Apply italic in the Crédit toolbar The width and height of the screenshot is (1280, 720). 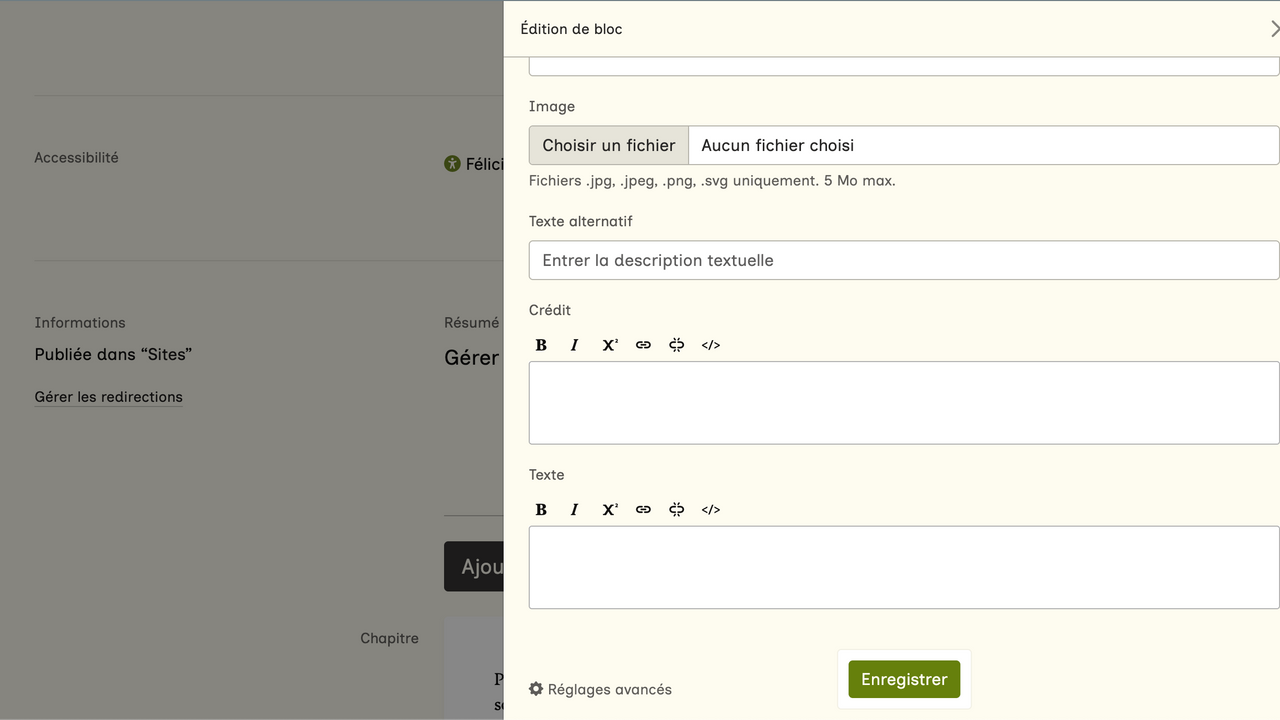pos(575,345)
